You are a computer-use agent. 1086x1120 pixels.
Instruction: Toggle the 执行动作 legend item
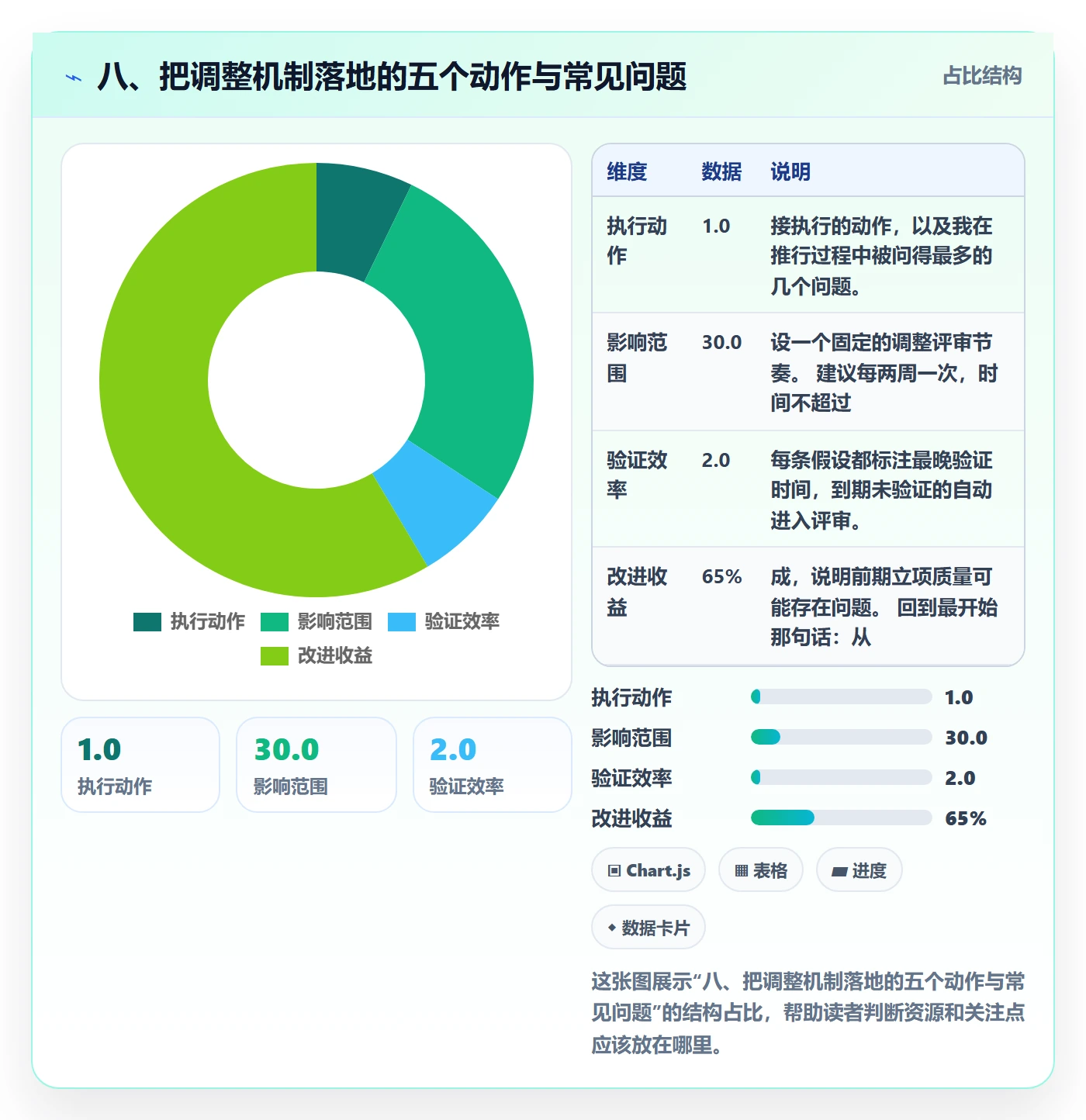click(188, 621)
